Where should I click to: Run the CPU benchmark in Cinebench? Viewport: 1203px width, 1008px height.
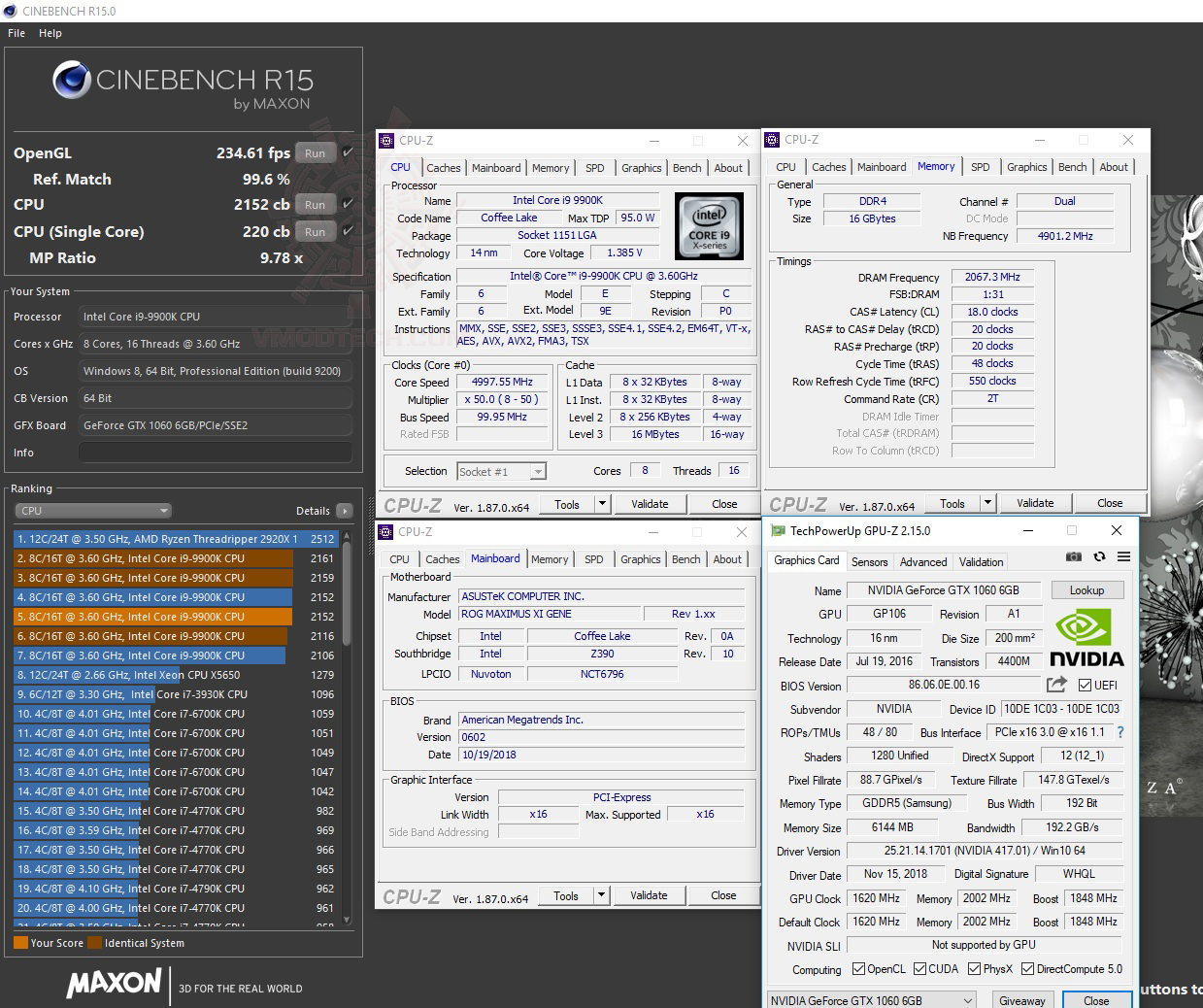click(x=315, y=204)
